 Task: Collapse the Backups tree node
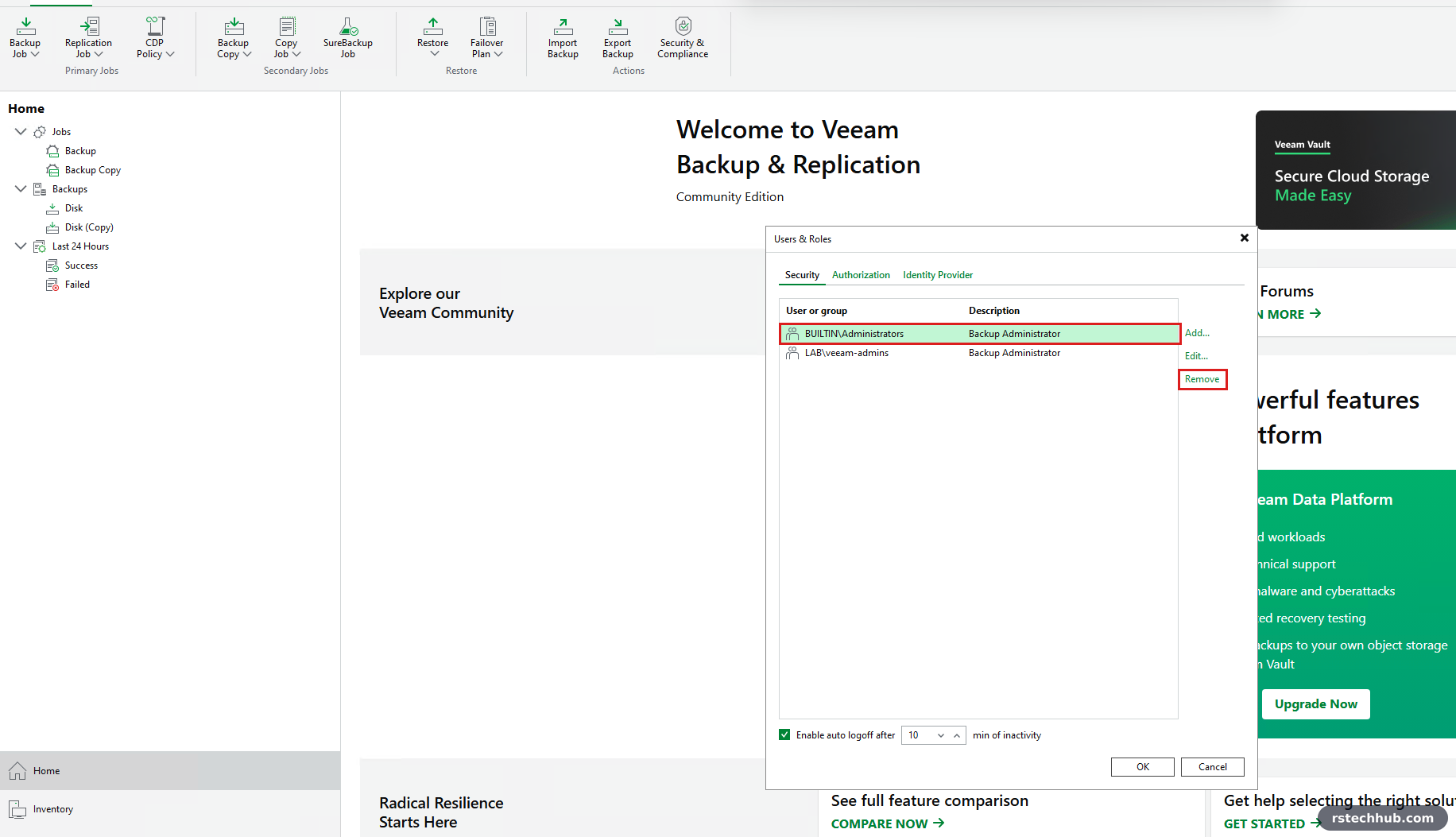[21, 189]
